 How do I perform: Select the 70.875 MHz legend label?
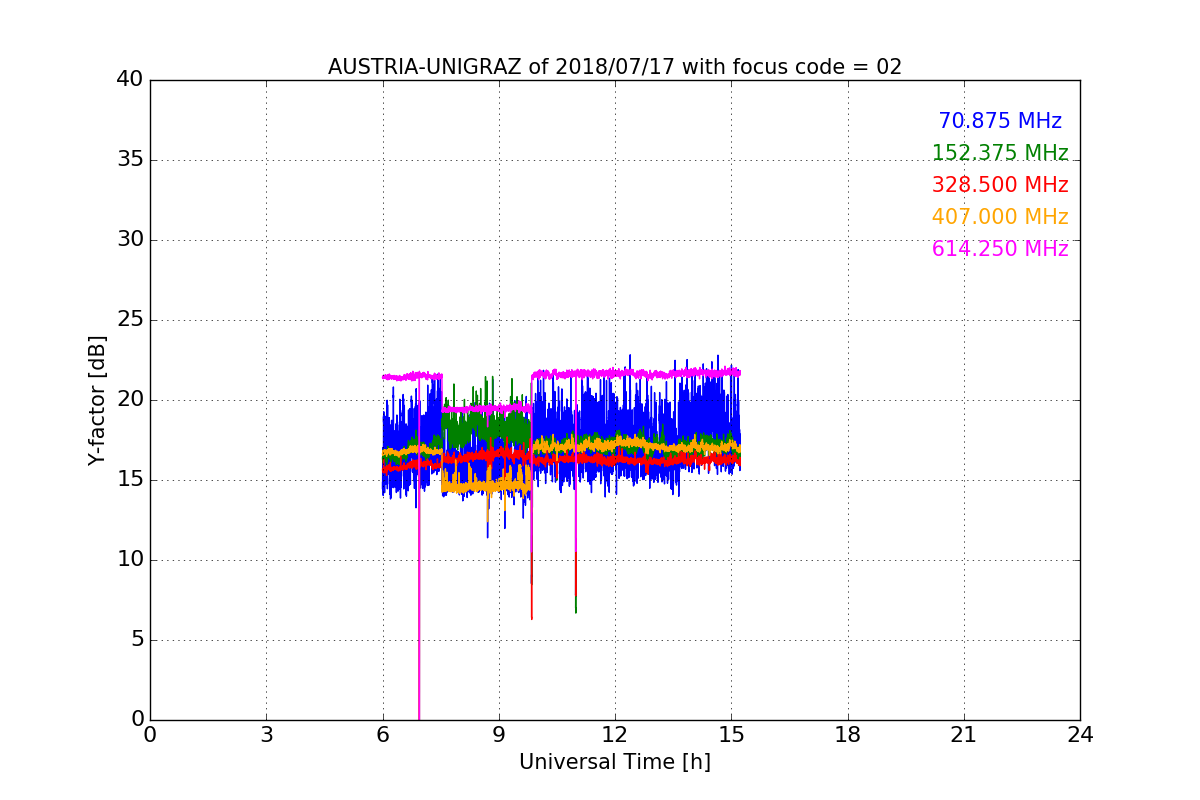point(1000,121)
